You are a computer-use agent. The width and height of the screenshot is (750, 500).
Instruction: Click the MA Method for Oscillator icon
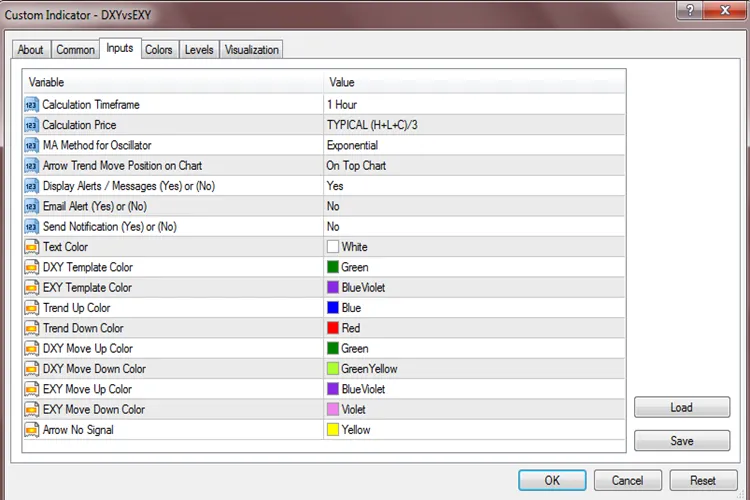[x=31, y=145]
